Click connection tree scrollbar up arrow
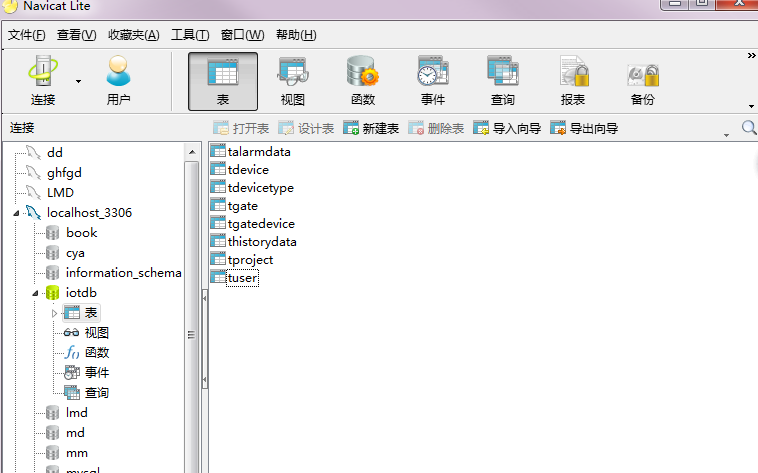This screenshot has height=473, width=758. click(192, 152)
